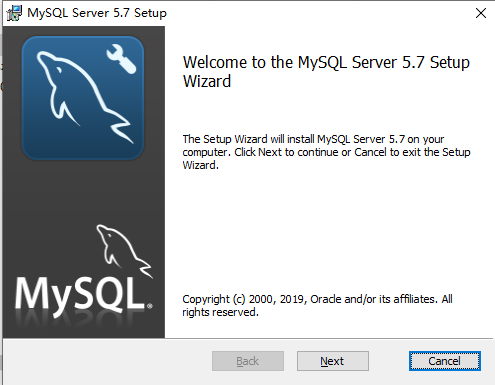Viewport: 495px width, 385px height.
Task: Click the "MySQL Server 5.7 Setup" title text
Action: tap(97, 13)
